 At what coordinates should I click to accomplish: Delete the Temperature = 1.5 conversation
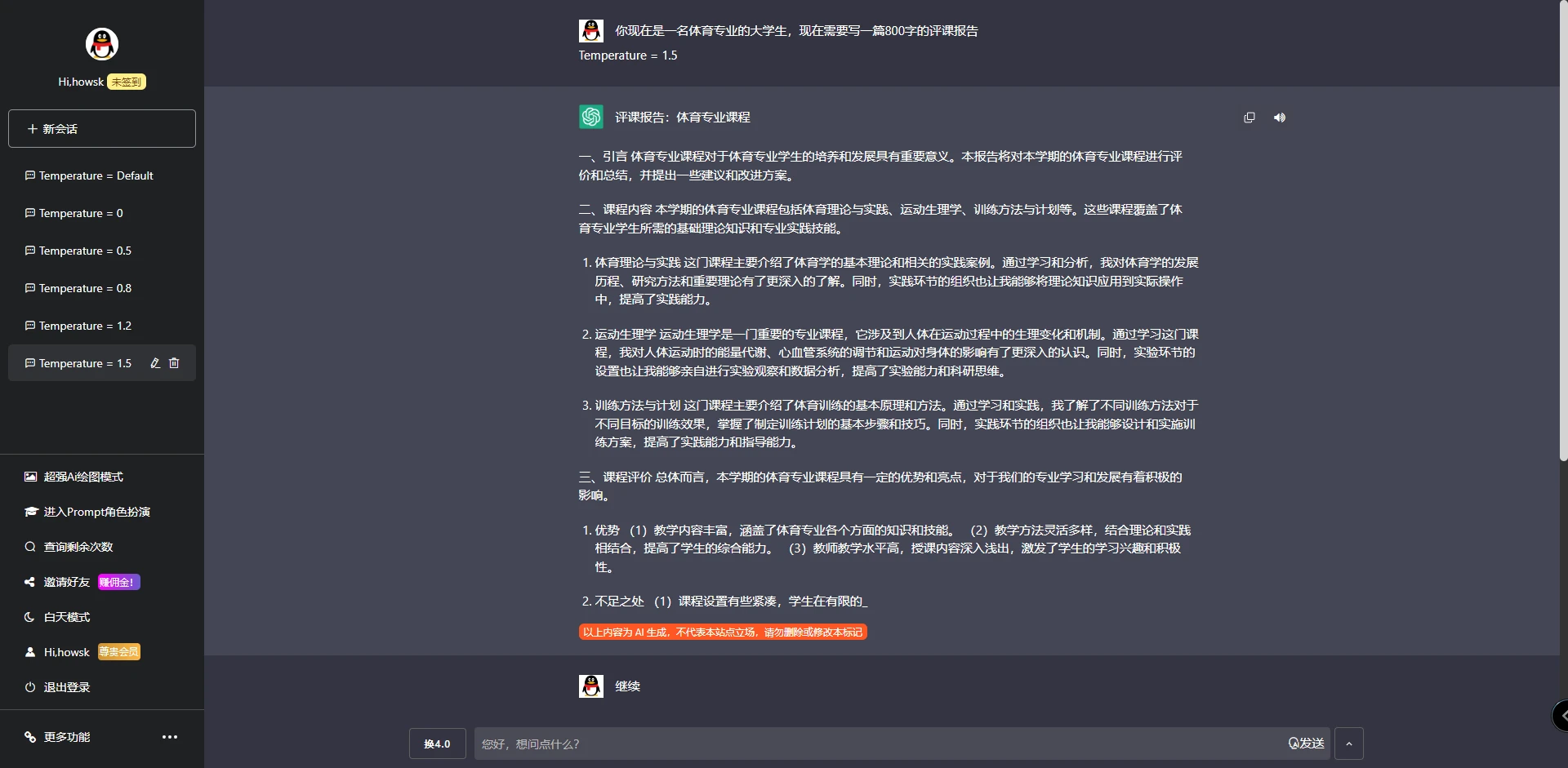click(174, 363)
